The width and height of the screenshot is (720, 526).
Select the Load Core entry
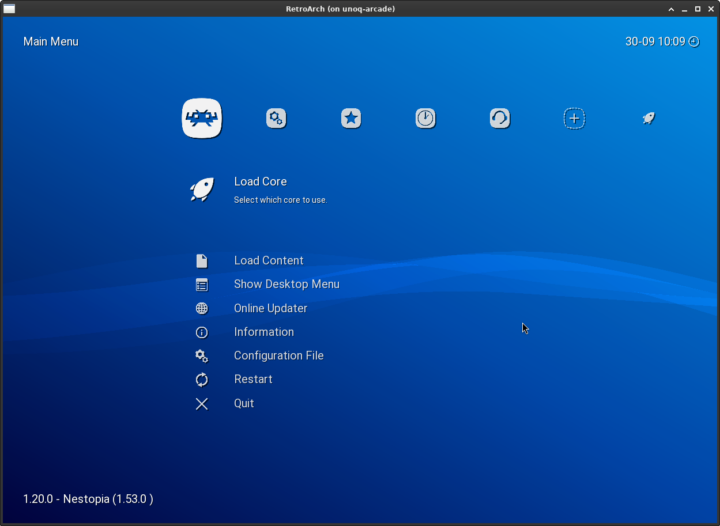pos(260,181)
